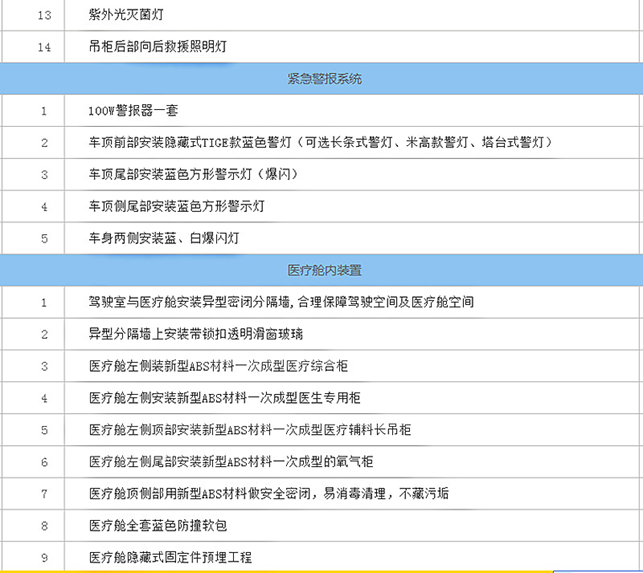Screen dimensions: 643x573
Task: Select the 异型密闭分隔墙 description row
Action: click(281, 302)
